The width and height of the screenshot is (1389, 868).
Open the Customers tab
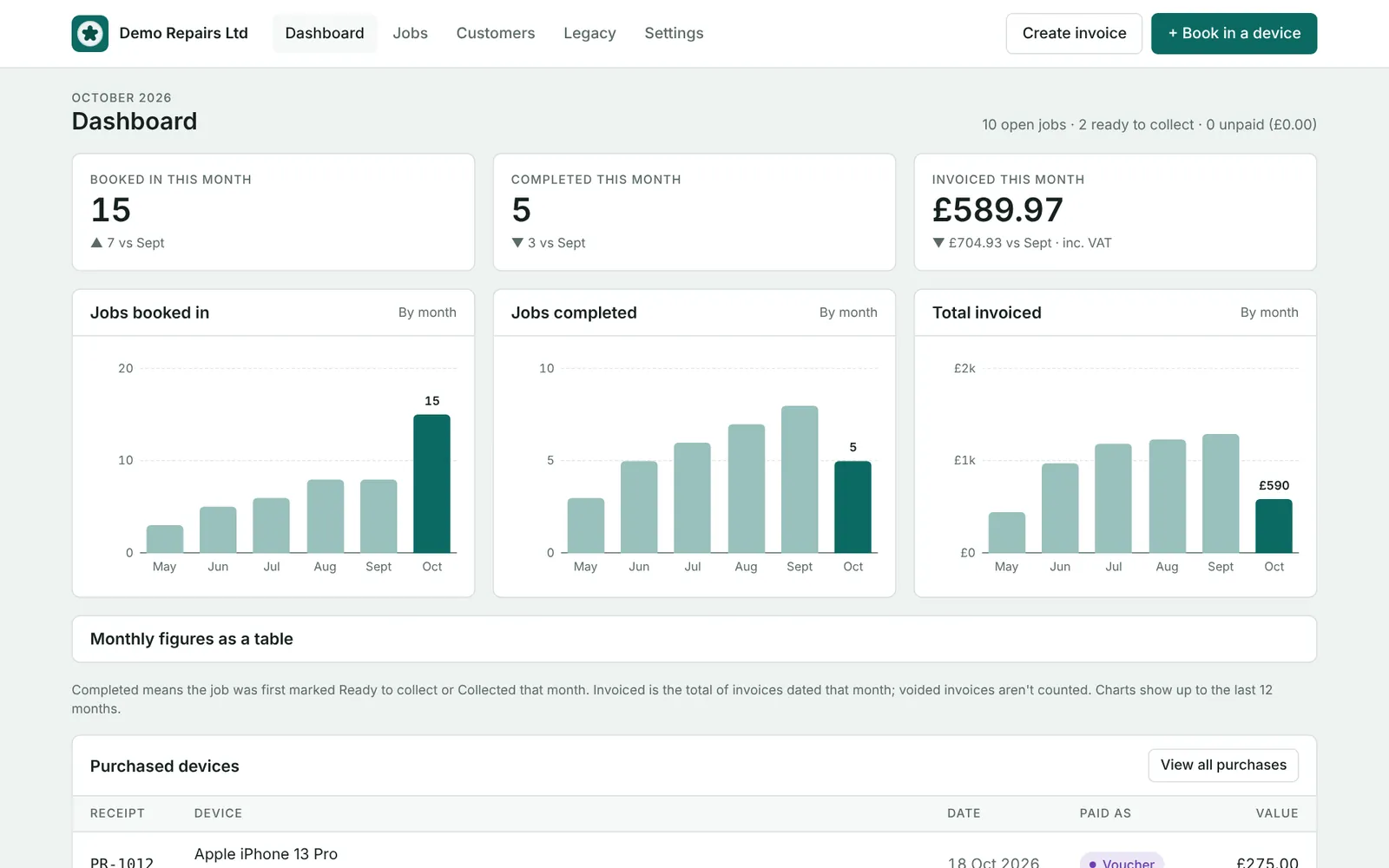click(496, 33)
